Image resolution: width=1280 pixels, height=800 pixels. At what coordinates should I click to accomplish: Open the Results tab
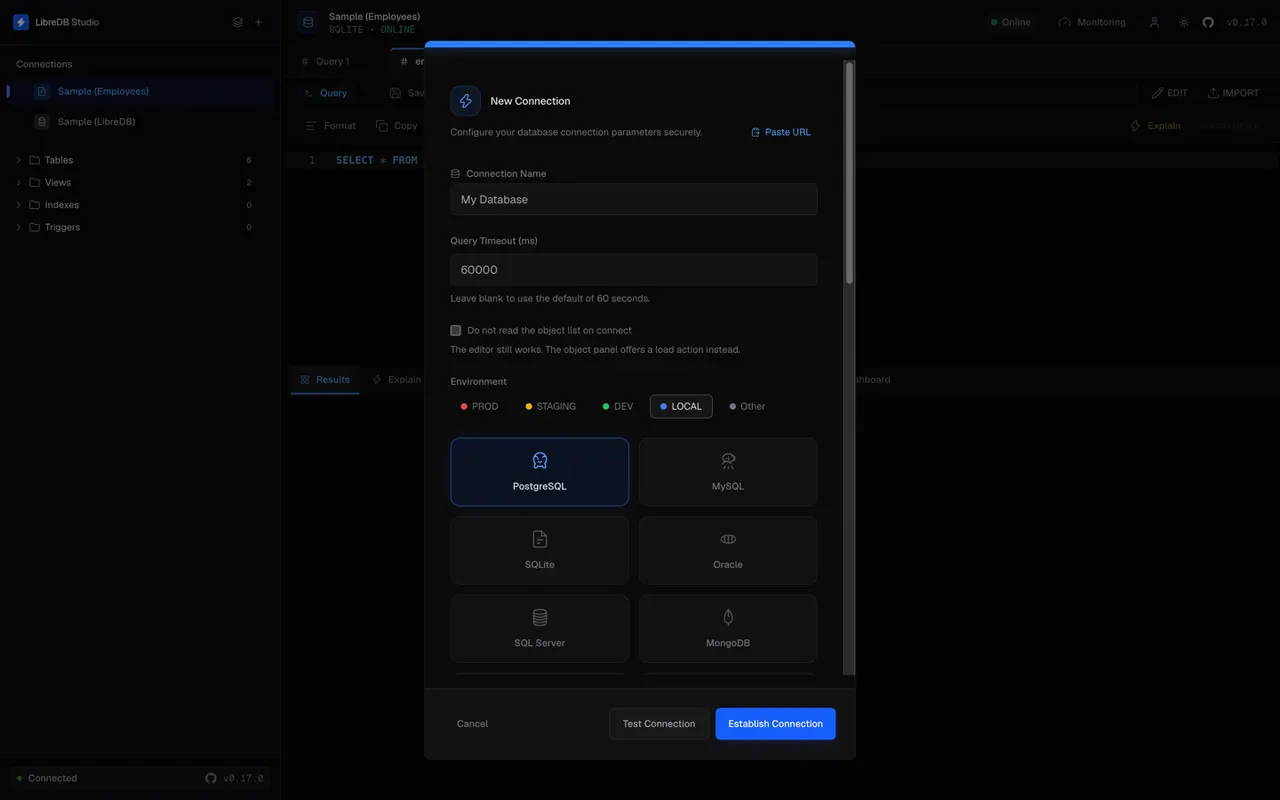325,380
